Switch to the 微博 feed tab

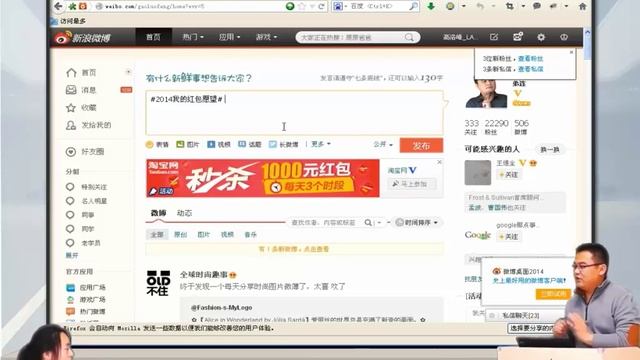pyautogui.click(x=158, y=213)
